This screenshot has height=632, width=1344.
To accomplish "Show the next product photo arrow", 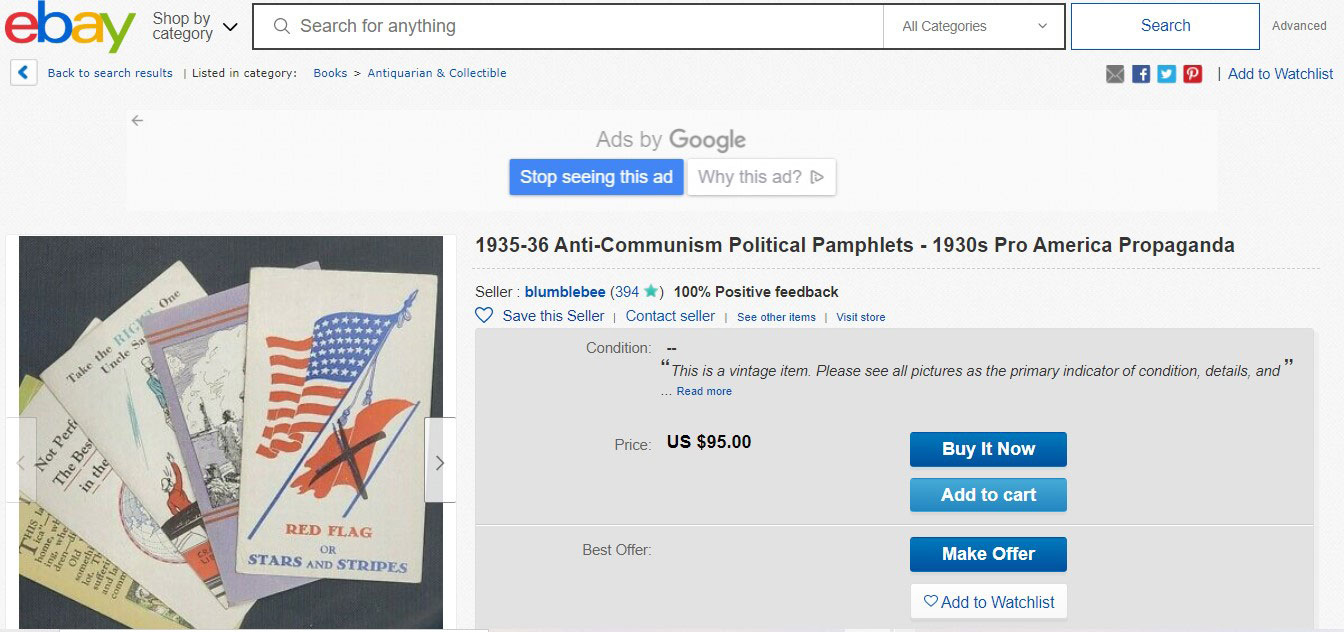I will [438, 462].
